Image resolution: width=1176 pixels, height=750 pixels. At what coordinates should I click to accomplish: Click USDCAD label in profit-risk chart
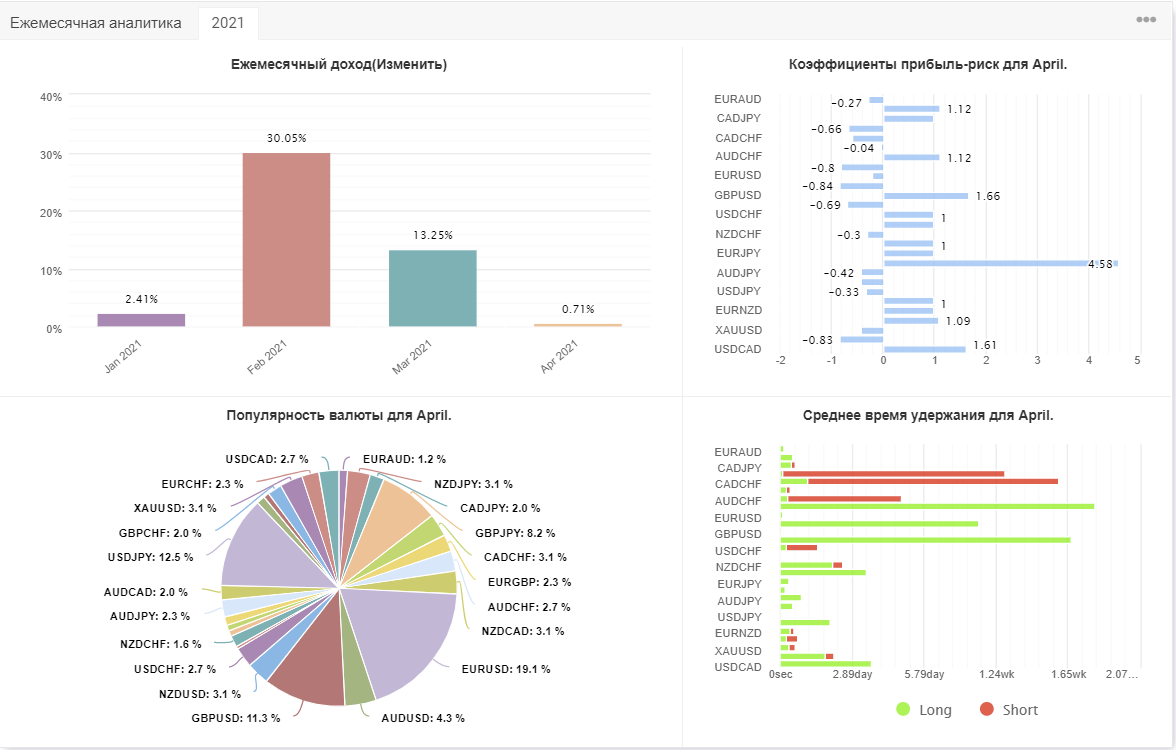(x=737, y=350)
